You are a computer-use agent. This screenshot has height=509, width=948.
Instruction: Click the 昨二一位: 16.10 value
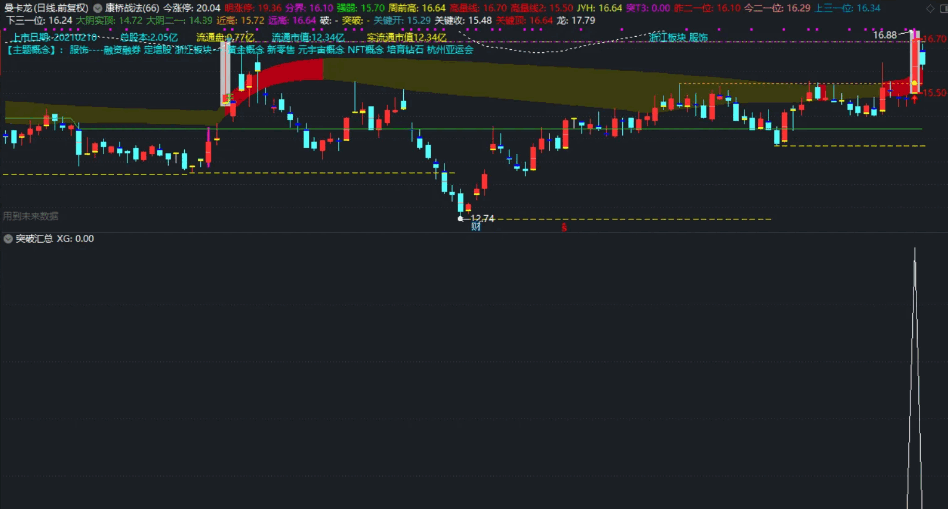(707, 8)
